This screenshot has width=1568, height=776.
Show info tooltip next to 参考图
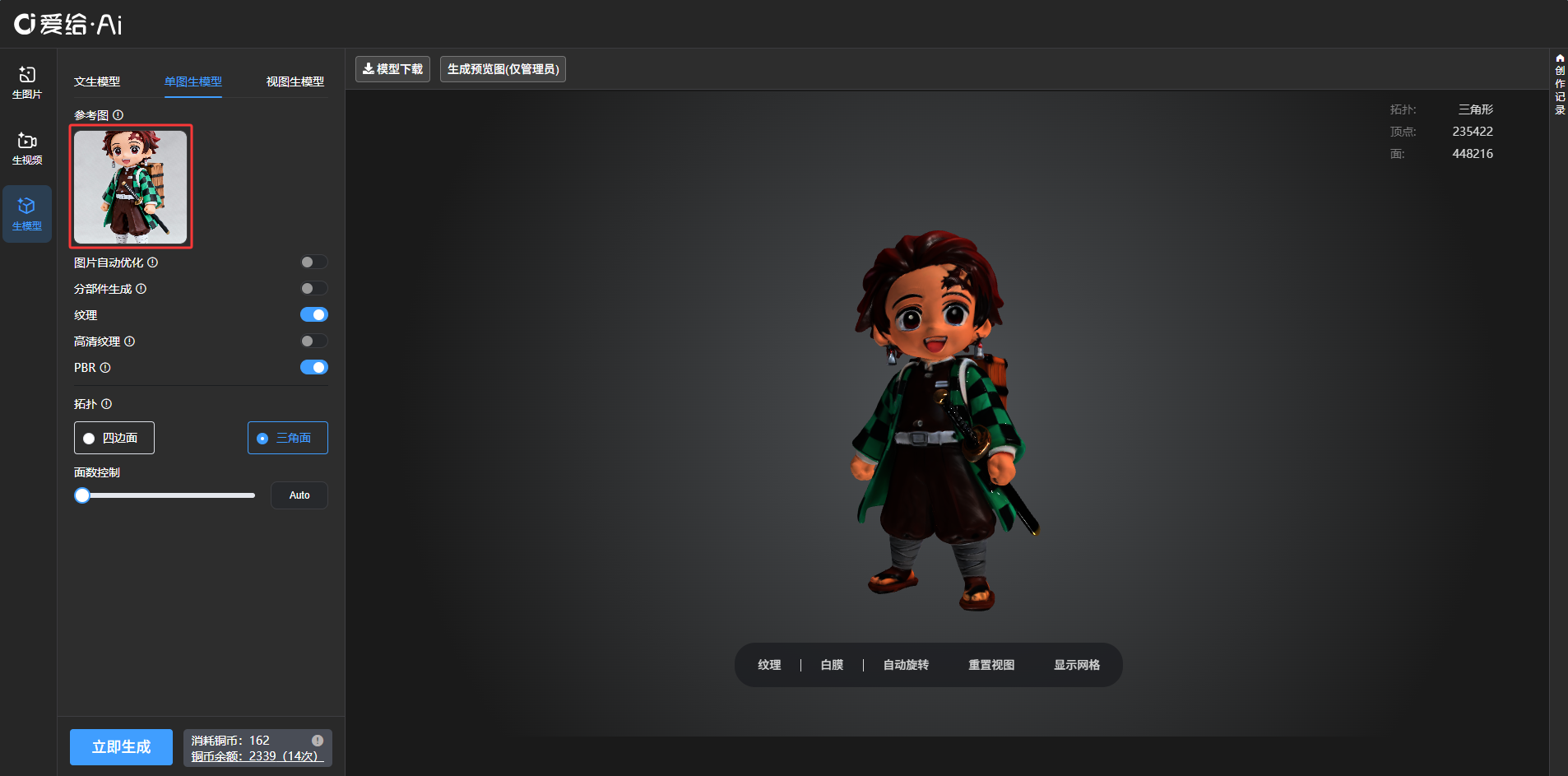(x=118, y=115)
